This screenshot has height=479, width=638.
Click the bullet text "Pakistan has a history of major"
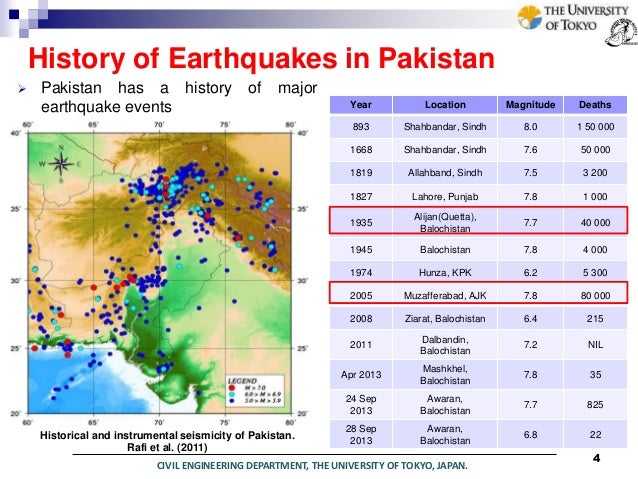pos(179,88)
